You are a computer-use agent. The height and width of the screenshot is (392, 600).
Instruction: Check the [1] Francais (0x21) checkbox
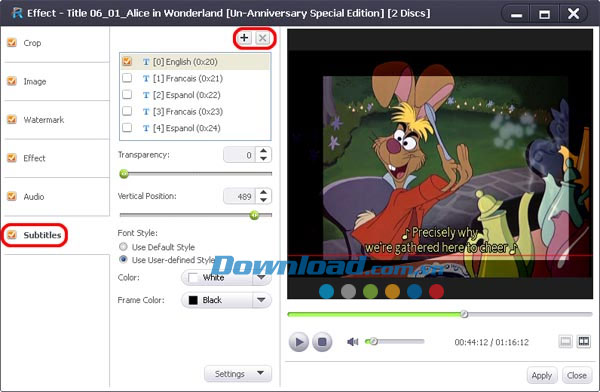[x=127, y=78]
